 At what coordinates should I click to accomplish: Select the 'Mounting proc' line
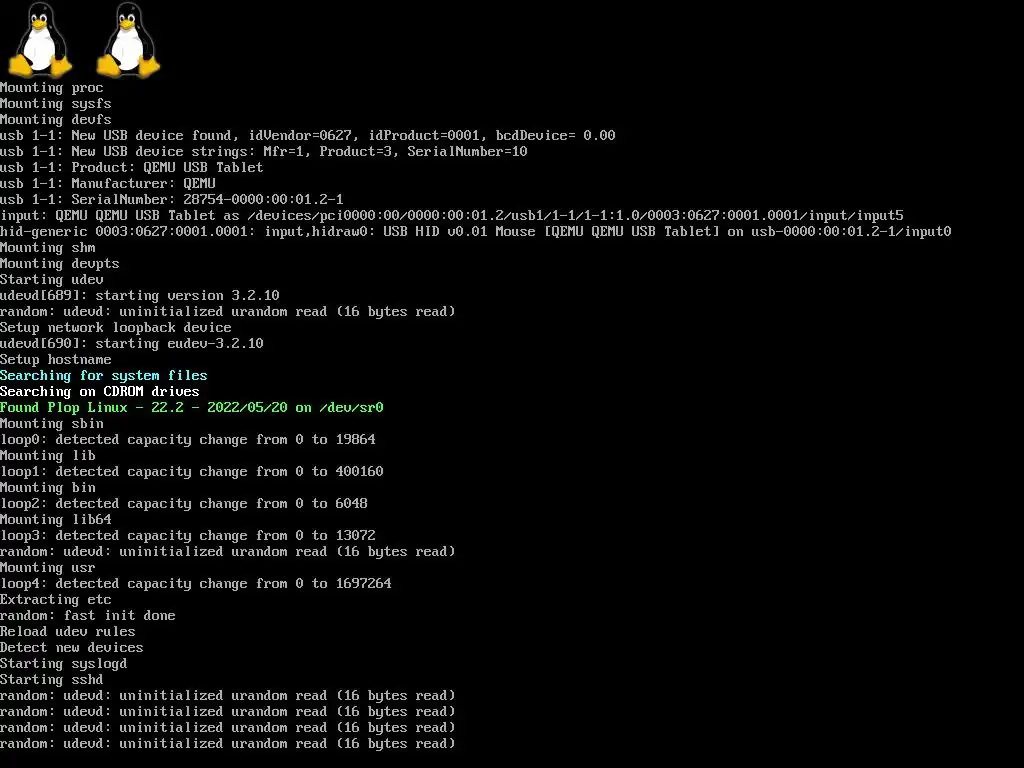point(52,88)
